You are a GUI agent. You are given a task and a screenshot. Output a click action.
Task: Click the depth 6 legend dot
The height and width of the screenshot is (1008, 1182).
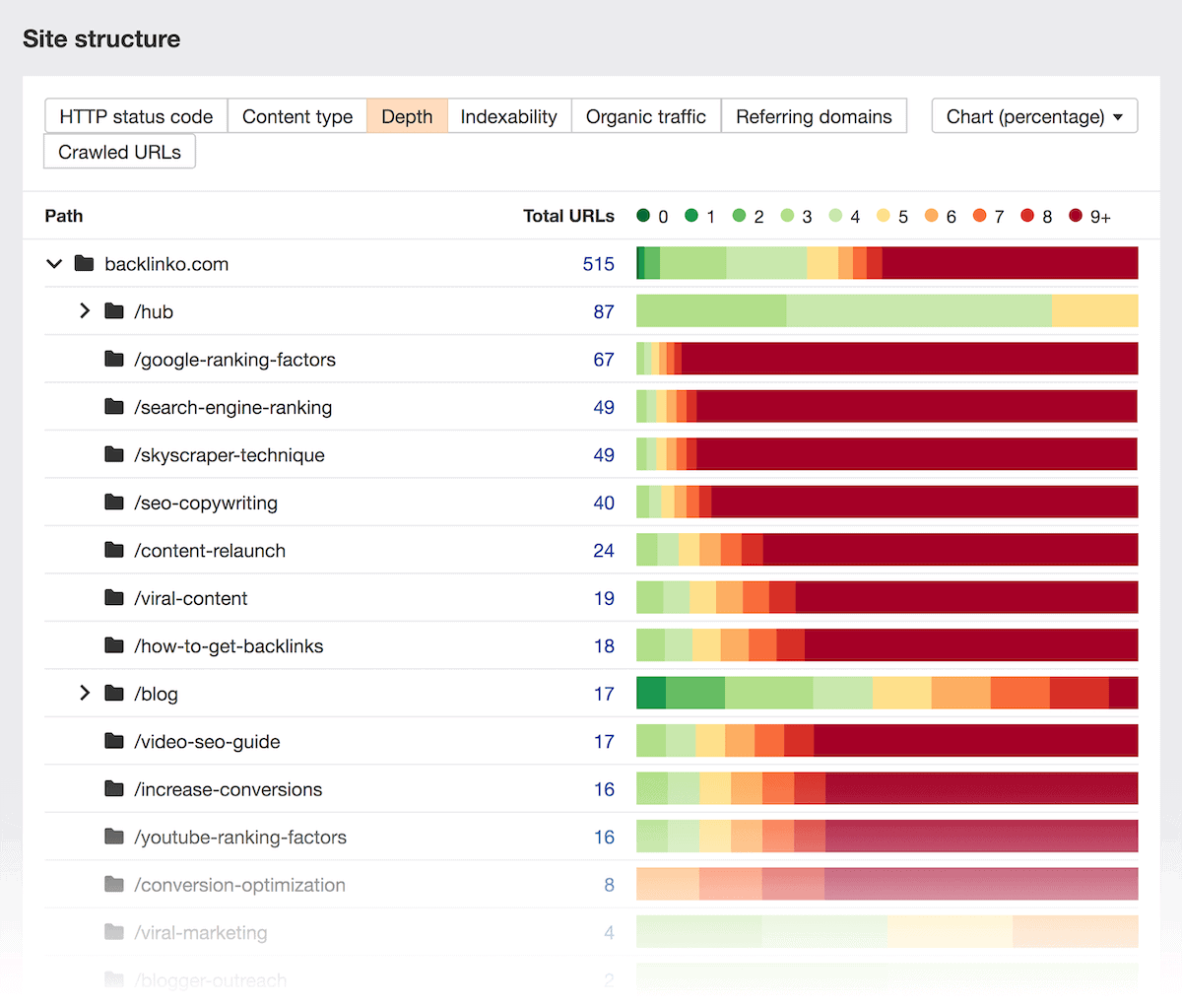pos(932,215)
